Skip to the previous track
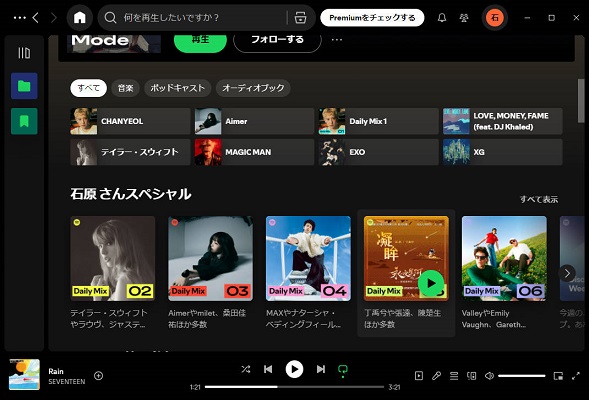The image size is (589, 400). point(268,369)
